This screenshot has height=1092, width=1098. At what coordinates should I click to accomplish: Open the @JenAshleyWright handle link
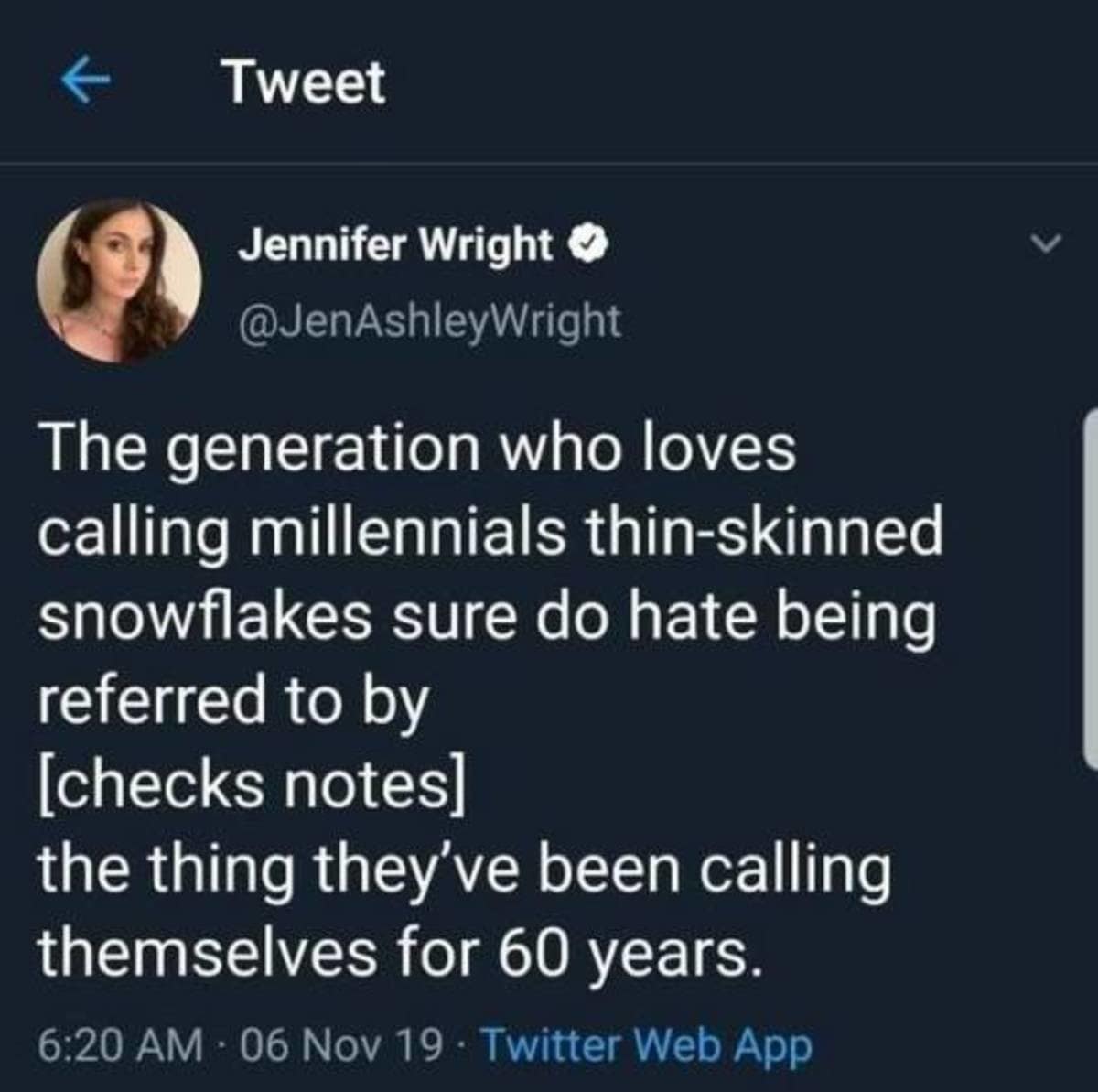pyautogui.click(x=429, y=319)
